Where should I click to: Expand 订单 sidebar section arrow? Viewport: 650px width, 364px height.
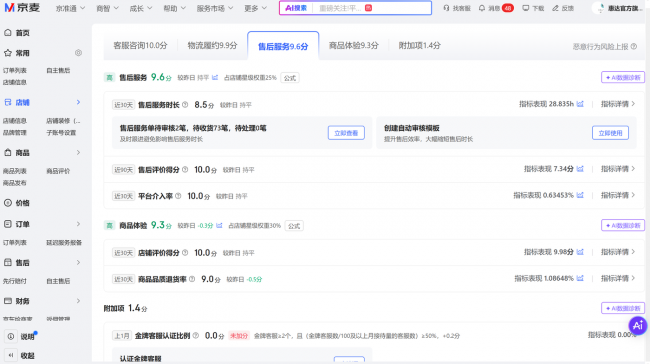pyautogui.click(x=78, y=224)
